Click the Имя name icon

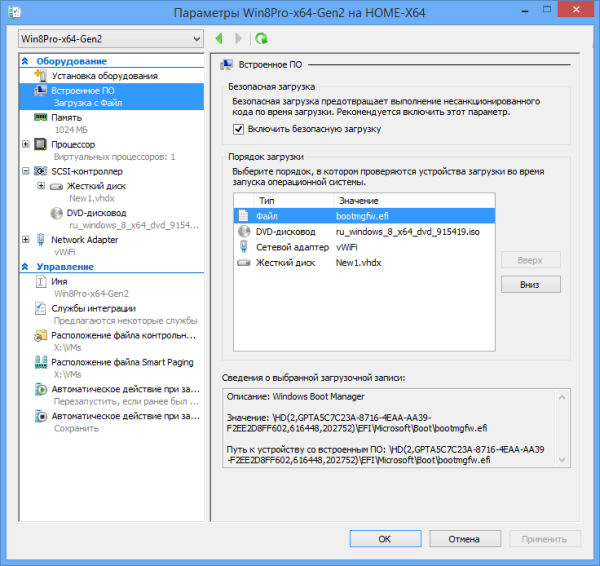(x=41, y=282)
